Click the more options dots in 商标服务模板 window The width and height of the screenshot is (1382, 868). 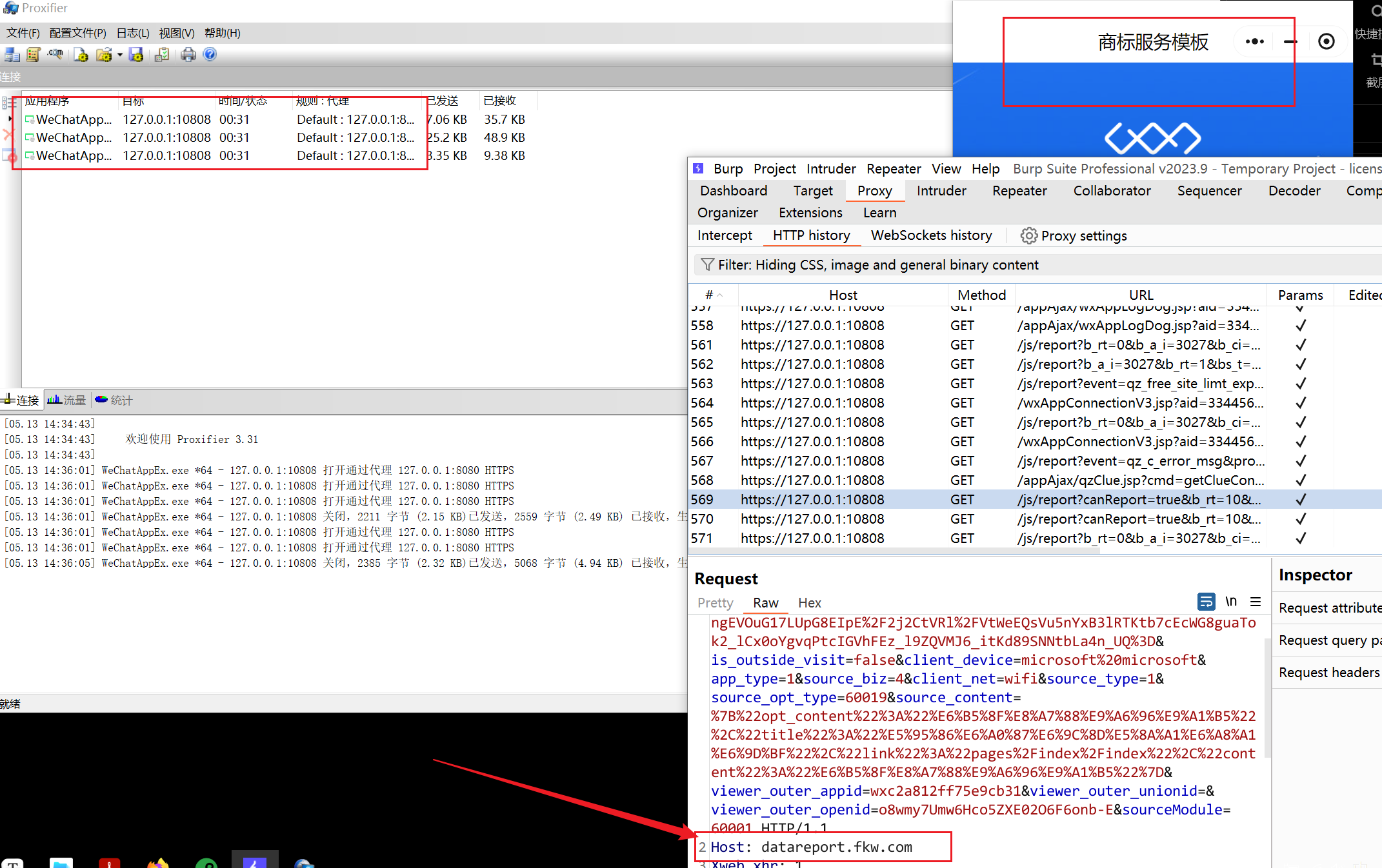tap(1254, 41)
